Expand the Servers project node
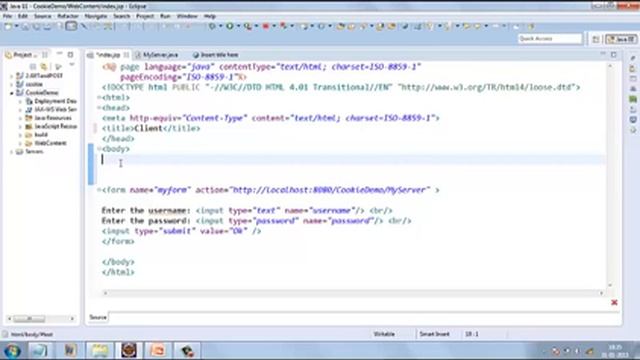 pyautogui.click(x=11, y=152)
